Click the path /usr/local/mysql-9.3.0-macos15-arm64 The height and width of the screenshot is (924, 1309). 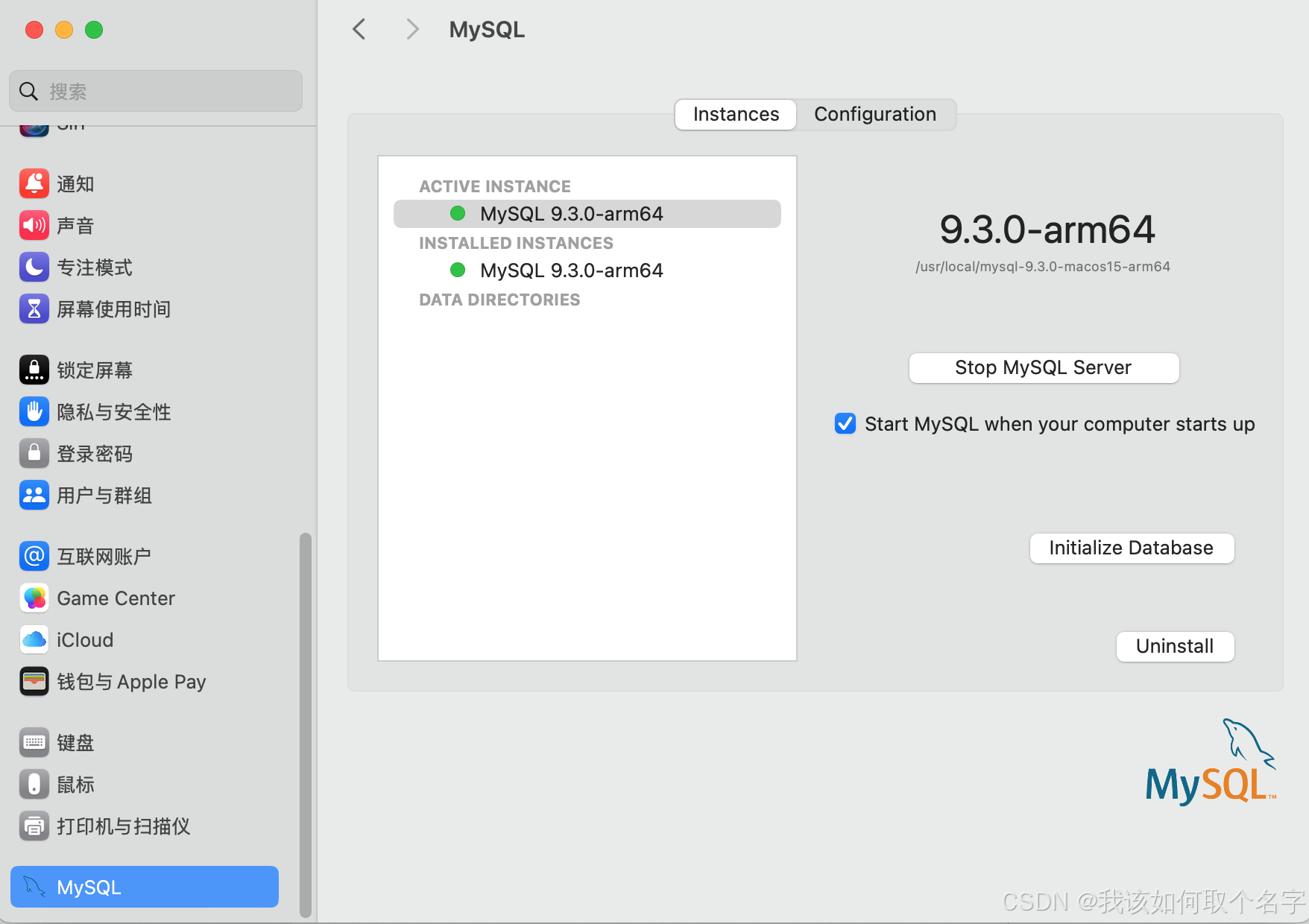[1043, 267]
